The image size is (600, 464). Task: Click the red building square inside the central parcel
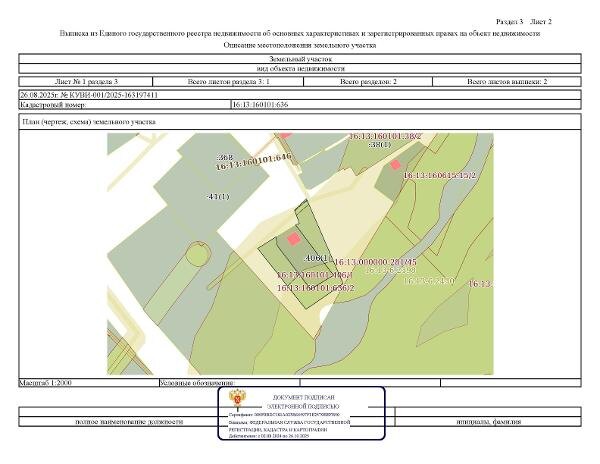coord(293,239)
